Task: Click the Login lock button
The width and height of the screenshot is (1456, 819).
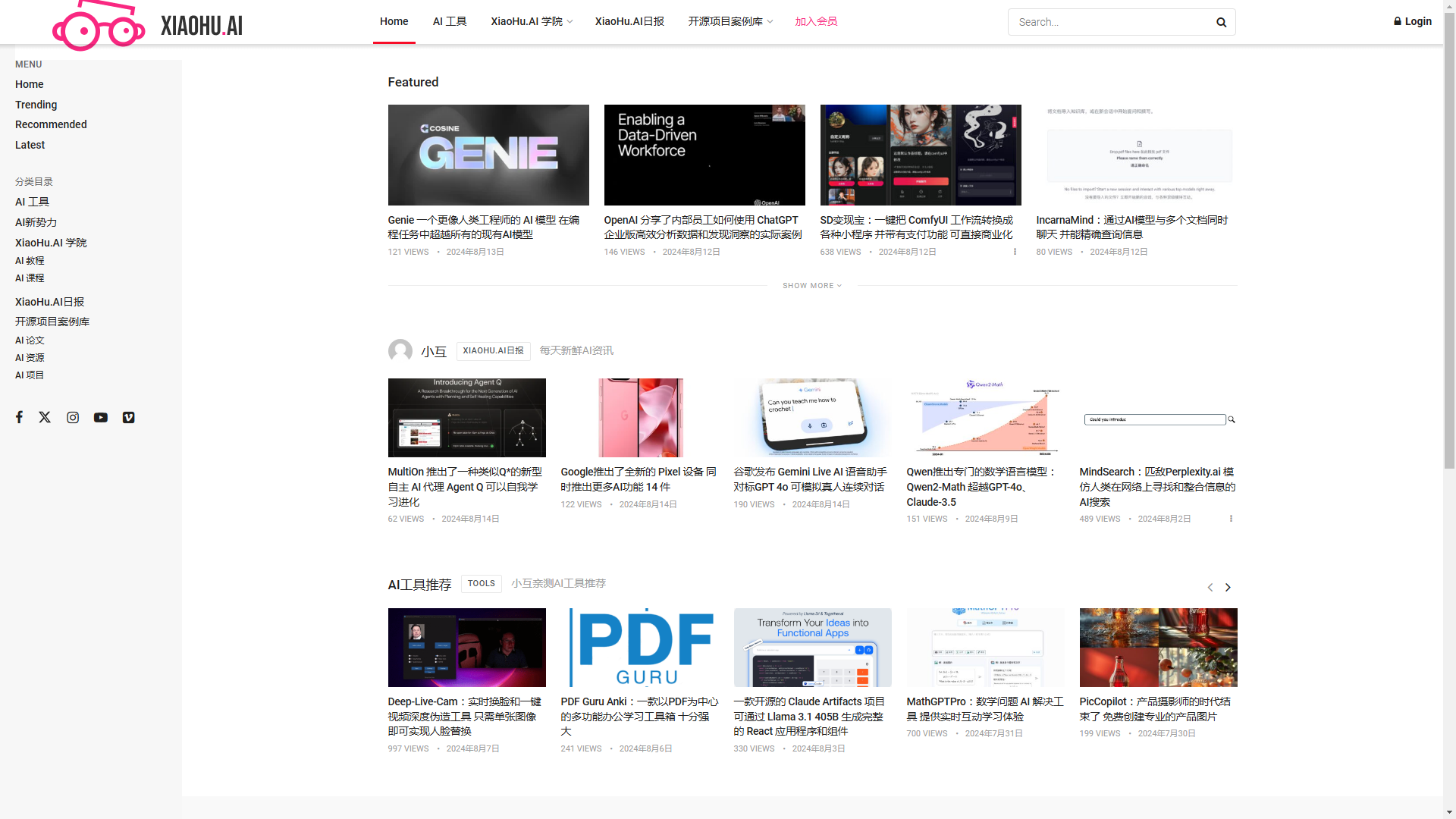Action: (x=1413, y=21)
